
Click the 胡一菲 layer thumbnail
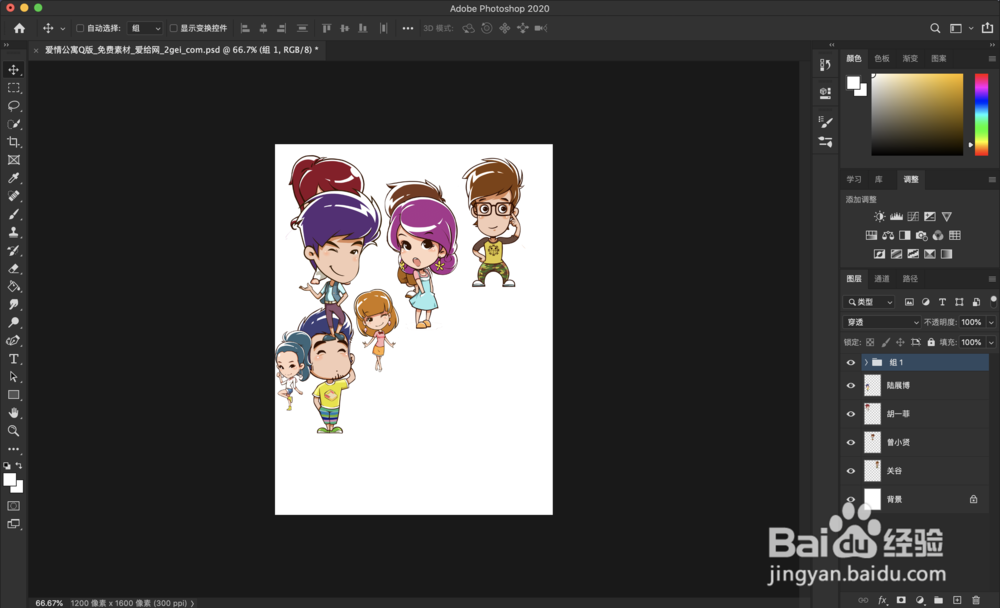[872, 413]
